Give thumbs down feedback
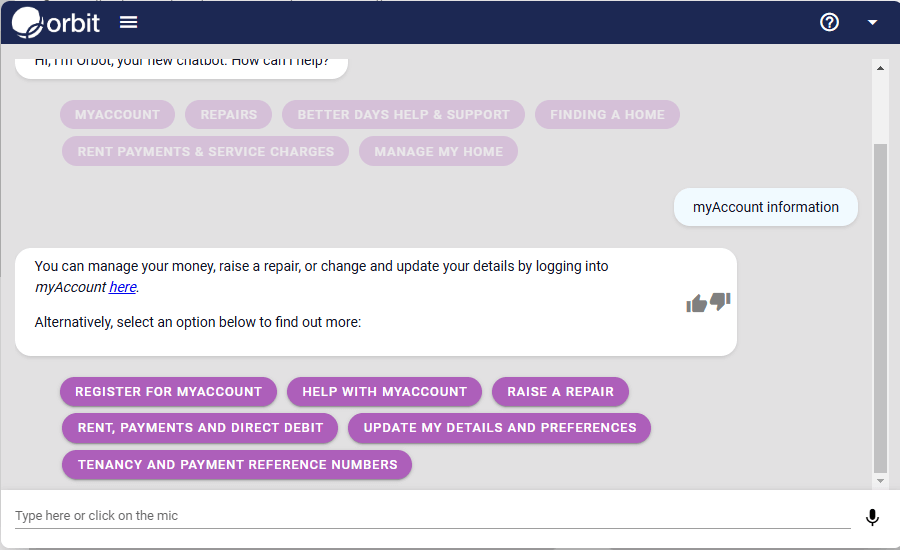This screenshot has width=900, height=550. pos(720,301)
